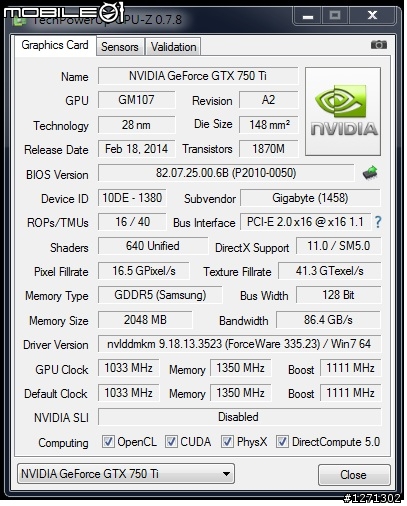Select the Graphics Card tab
The height and width of the screenshot is (506, 407).
[x=55, y=45]
